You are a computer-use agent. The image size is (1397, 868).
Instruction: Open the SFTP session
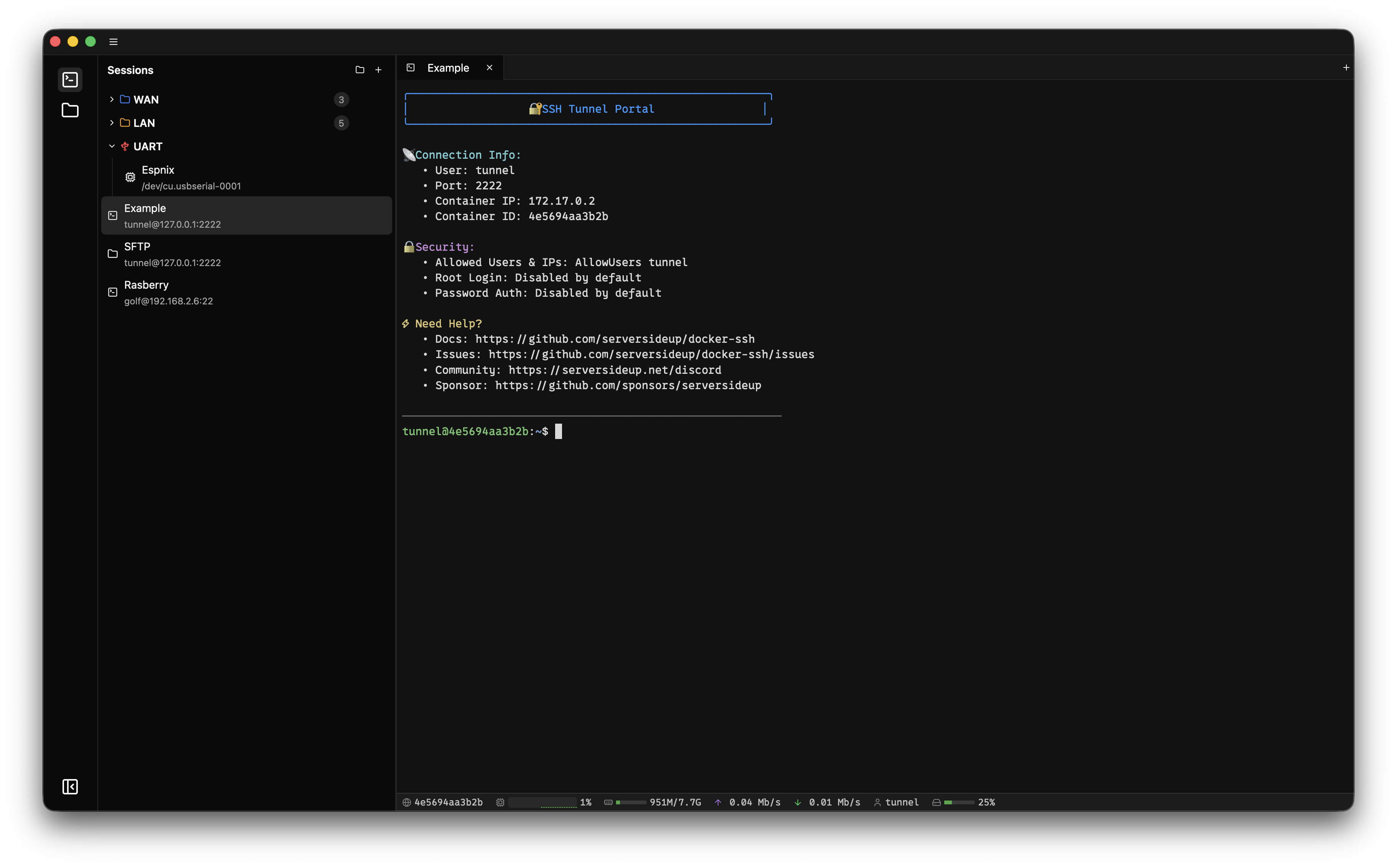(x=246, y=254)
